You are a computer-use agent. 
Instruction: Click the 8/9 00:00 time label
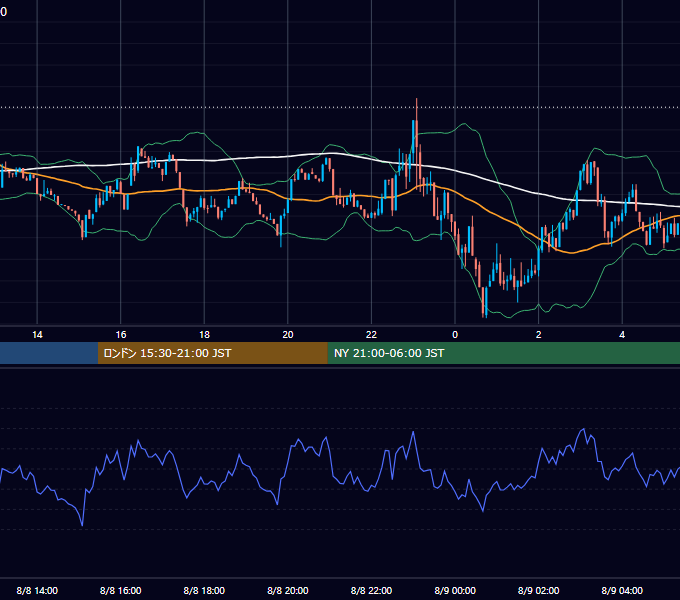pyautogui.click(x=455, y=590)
